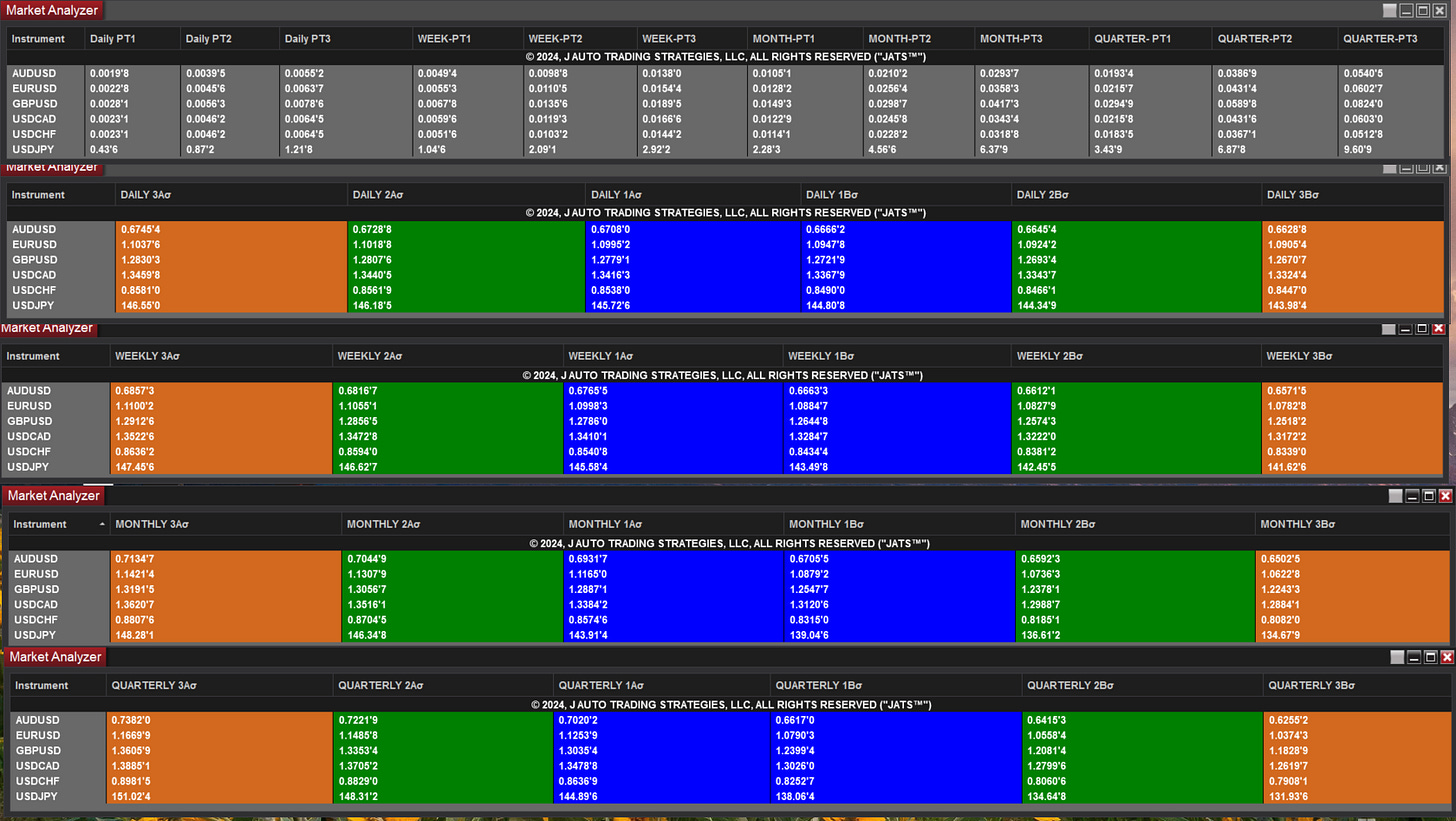Select the EURUSD row in the Monthly sigma window

point(729,574)
